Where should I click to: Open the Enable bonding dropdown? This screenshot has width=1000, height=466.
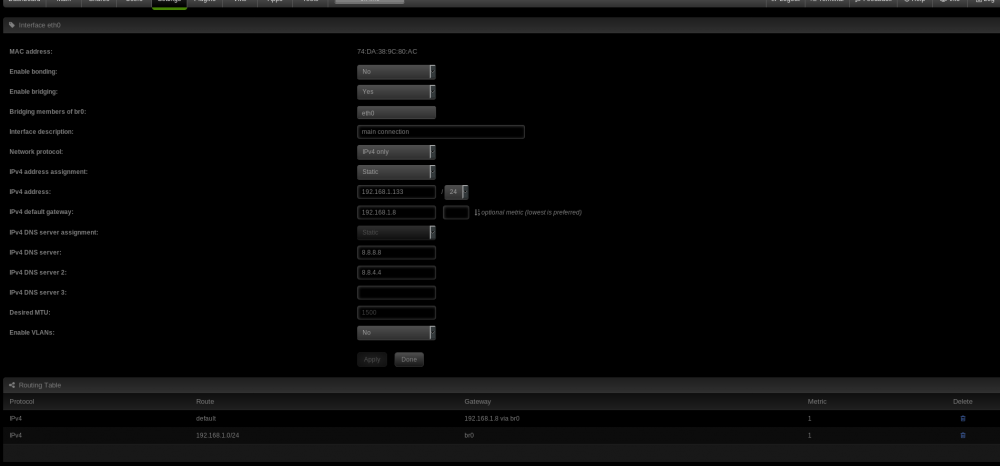[x=396, y=72]
